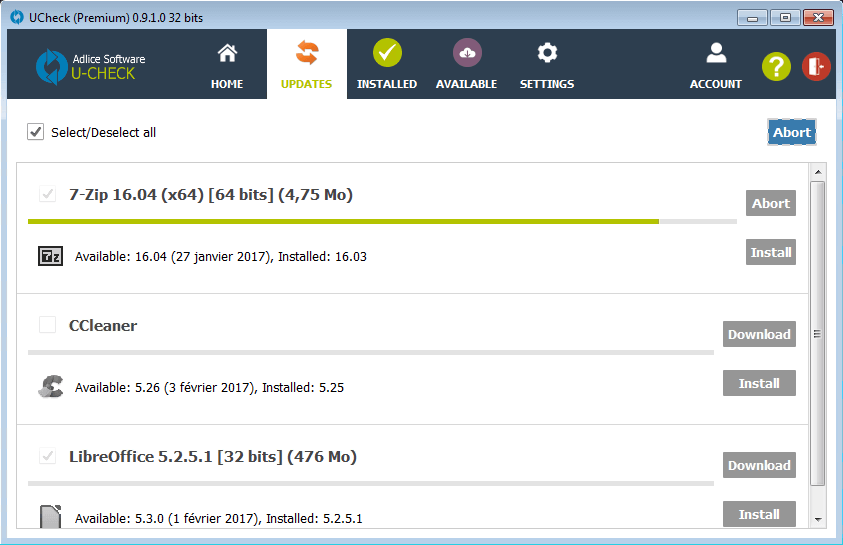Open the Home page house icon

[227, 53]
